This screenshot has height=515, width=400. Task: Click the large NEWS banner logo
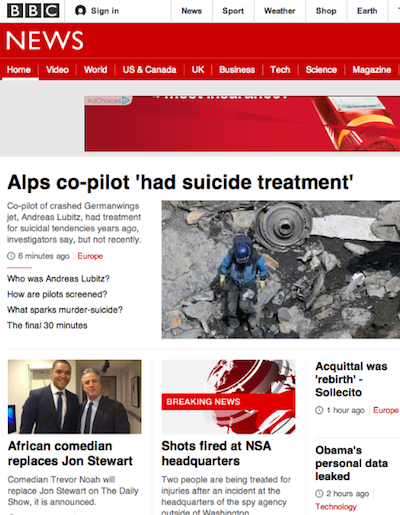pyautogui.click(x=45, y=41)
